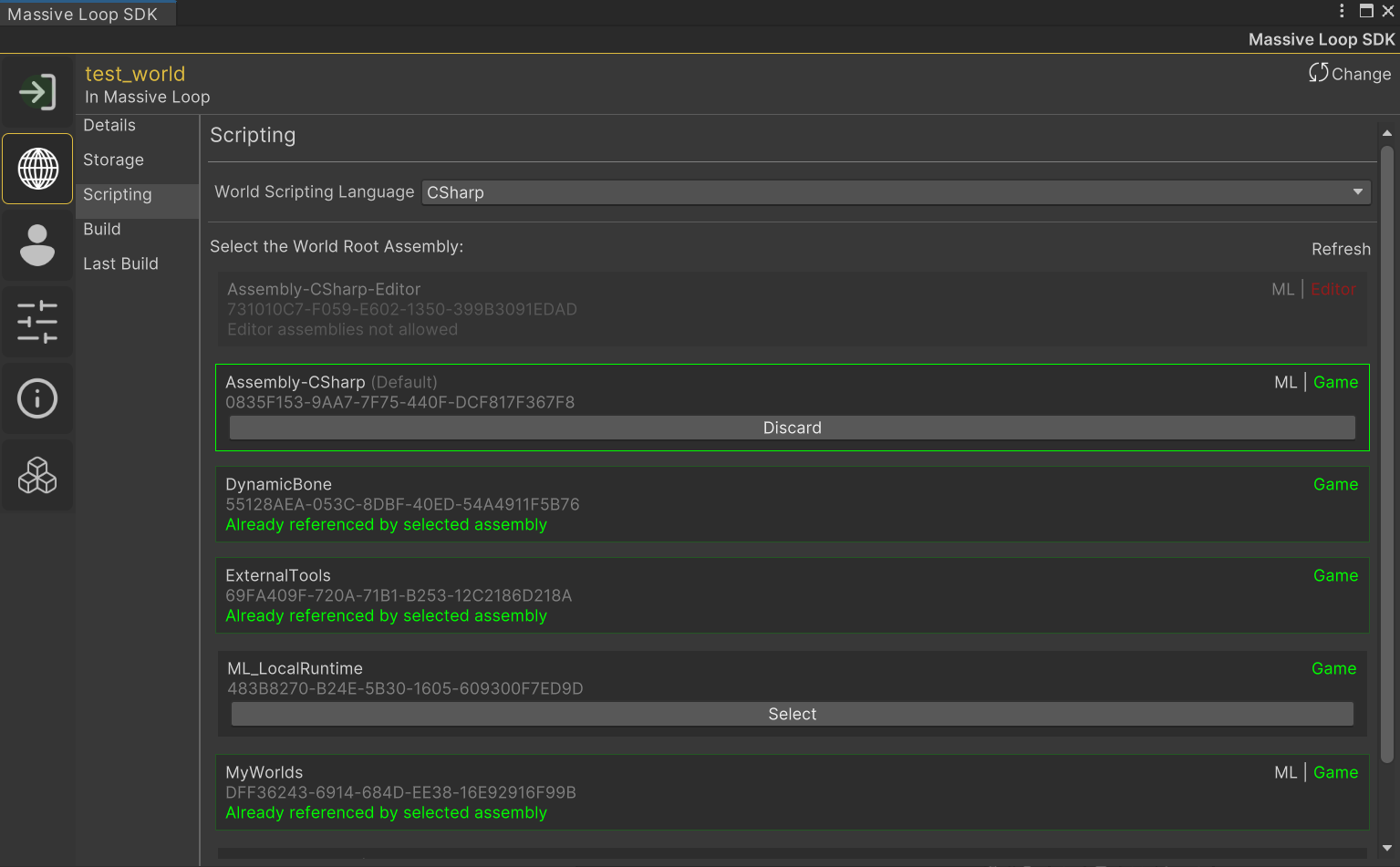Click 'In Massive Loop' subtitle

pos(148,97)
